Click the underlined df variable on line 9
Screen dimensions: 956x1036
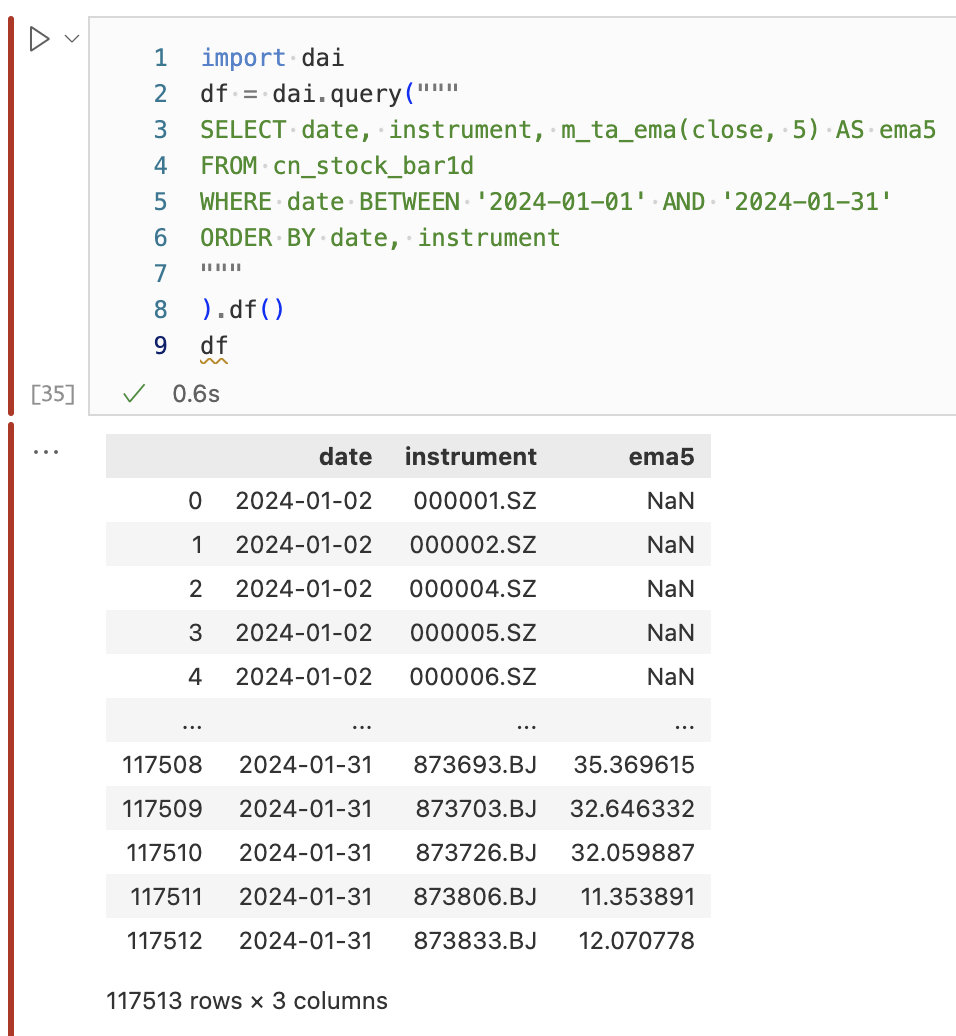tap(214, 346)
